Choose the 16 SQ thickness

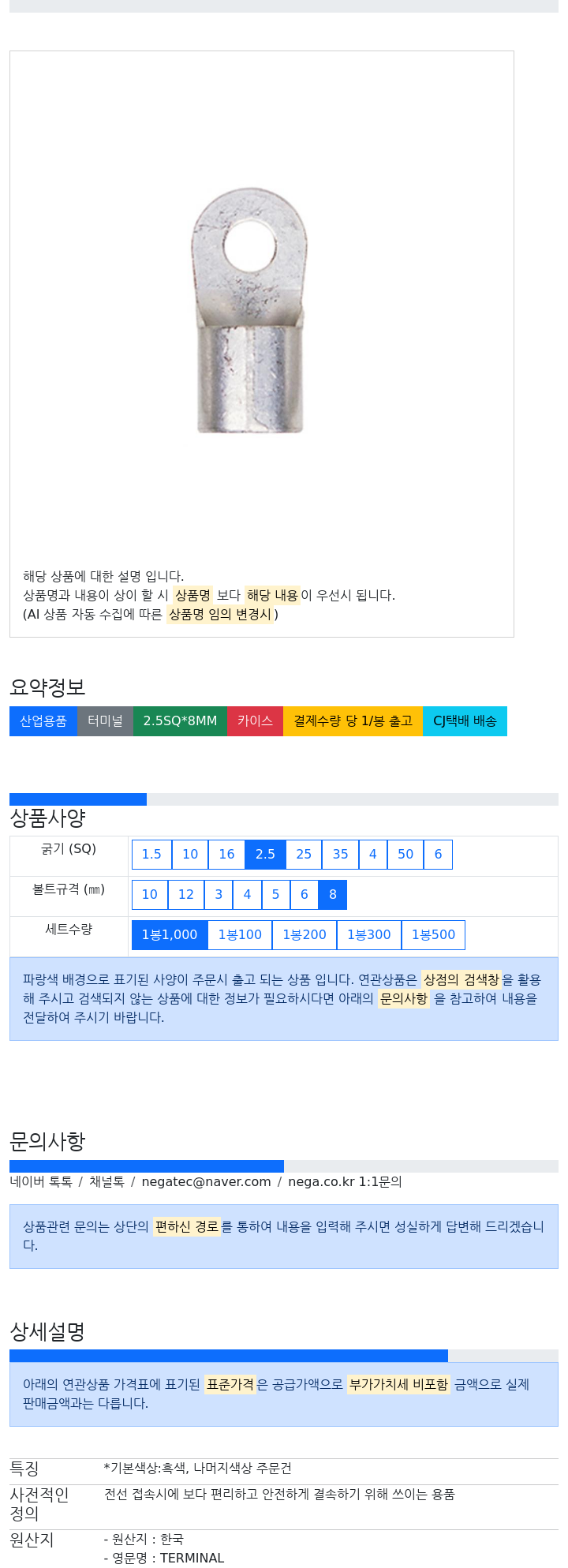pos(227,855)
